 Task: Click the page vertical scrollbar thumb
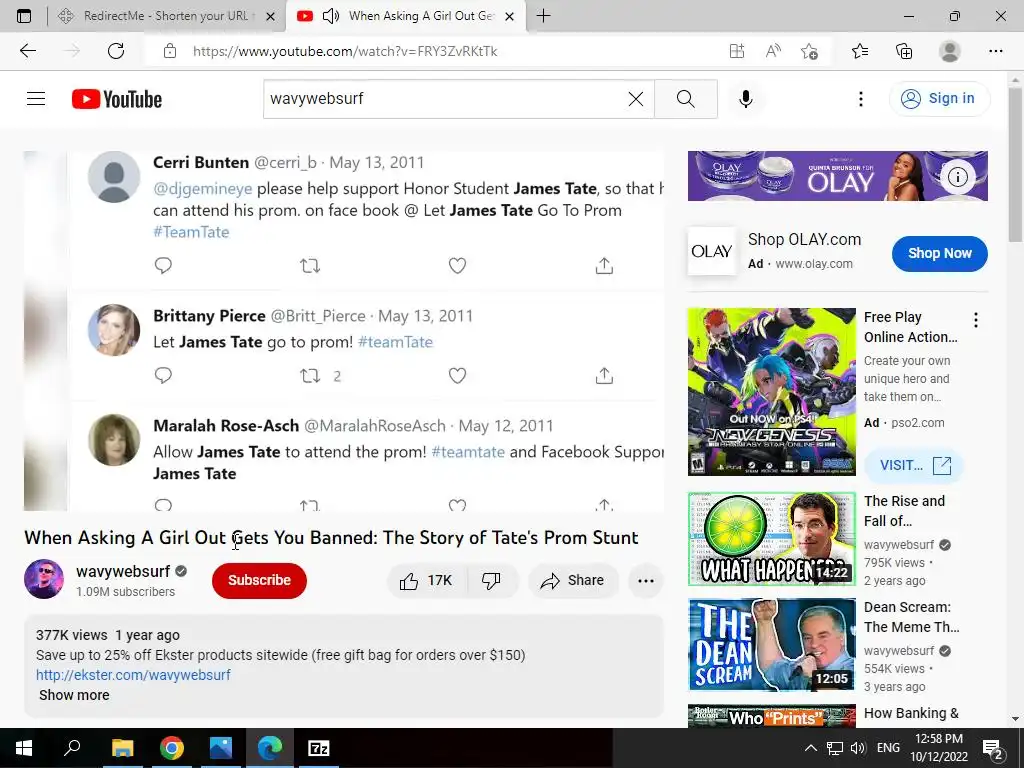pos(1015,165)
